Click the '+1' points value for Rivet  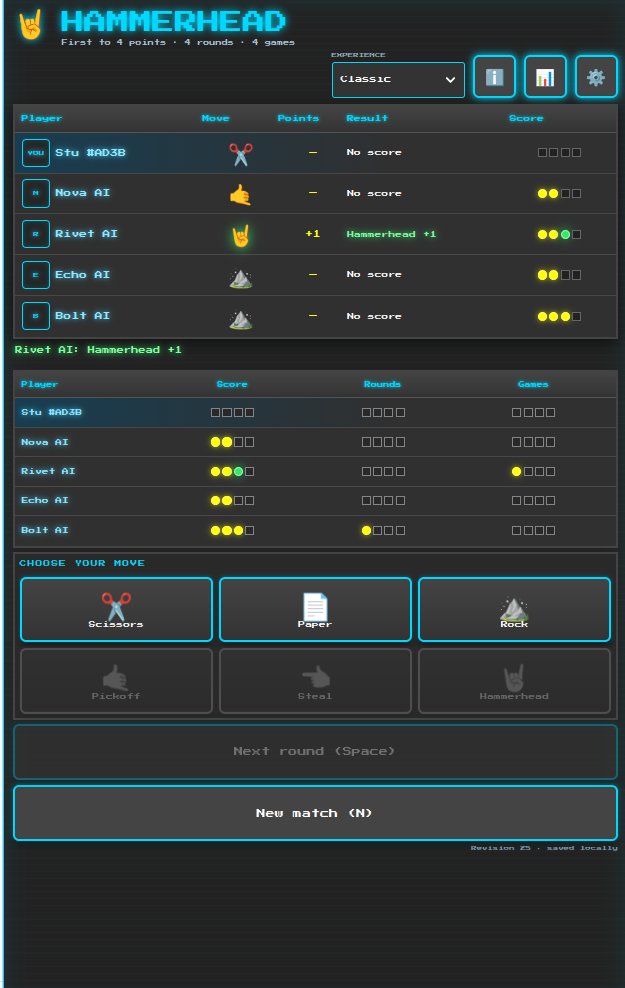312,234
